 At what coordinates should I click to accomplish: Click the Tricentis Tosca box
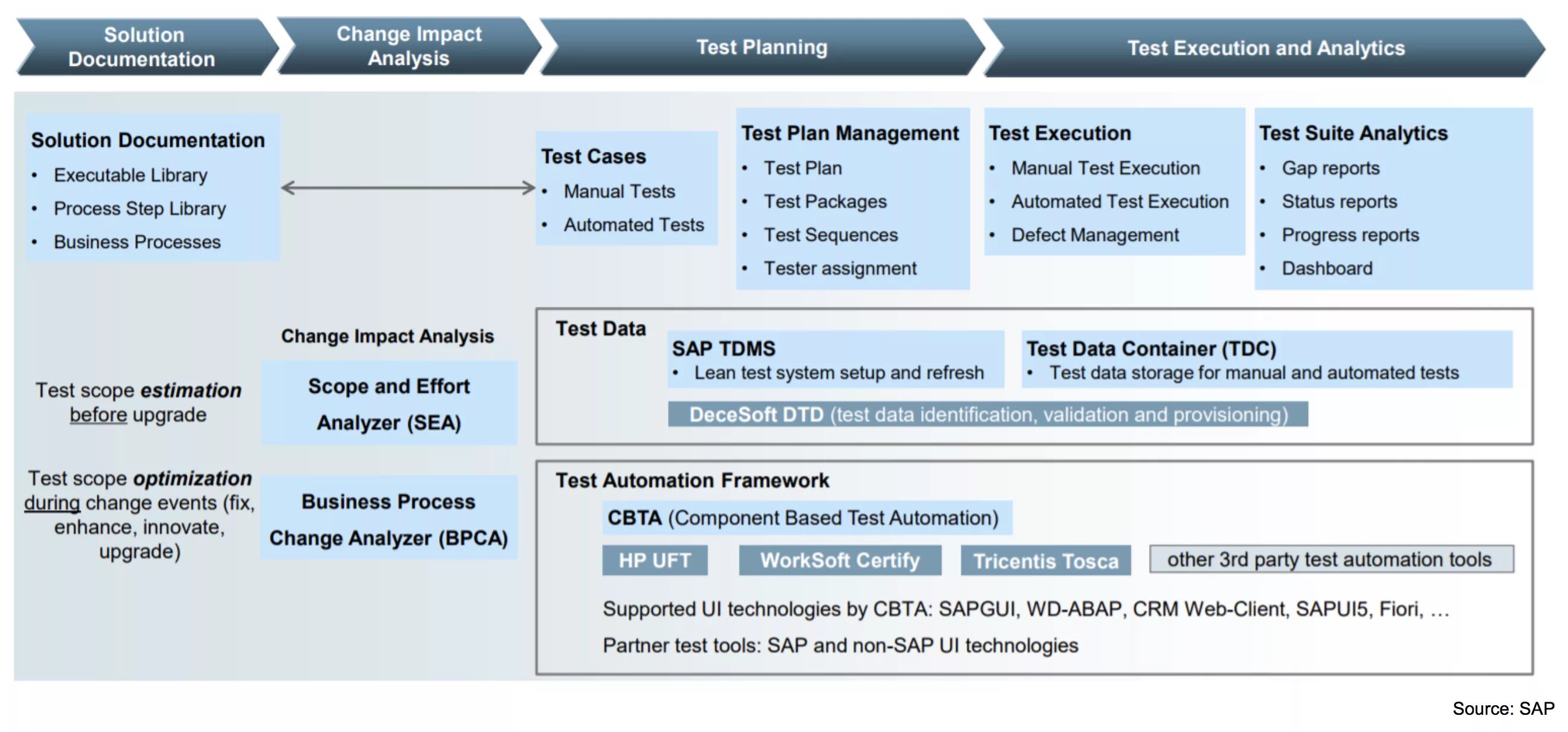tap(1045, 561)
